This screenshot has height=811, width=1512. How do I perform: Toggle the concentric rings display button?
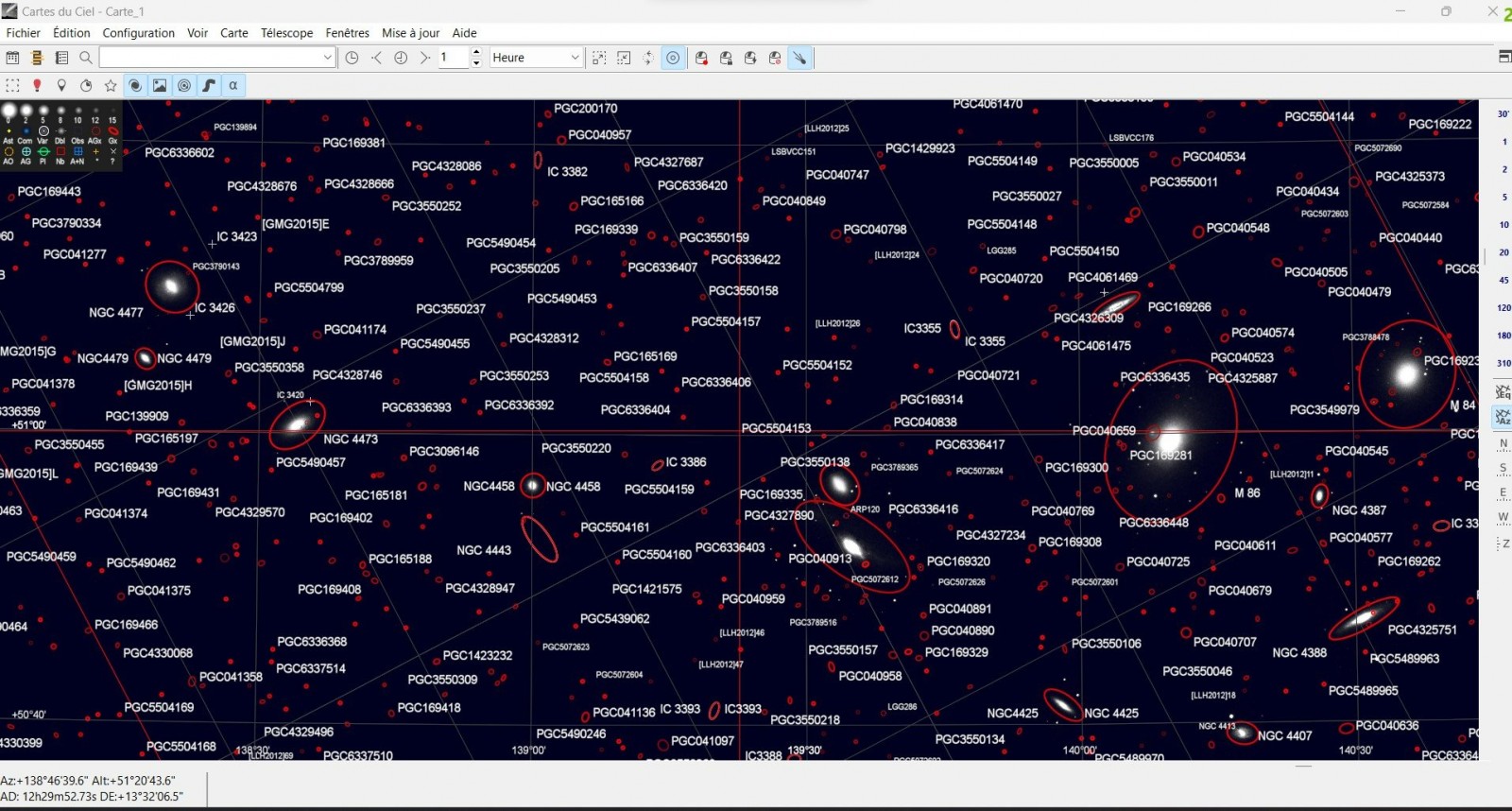point(184,85)
